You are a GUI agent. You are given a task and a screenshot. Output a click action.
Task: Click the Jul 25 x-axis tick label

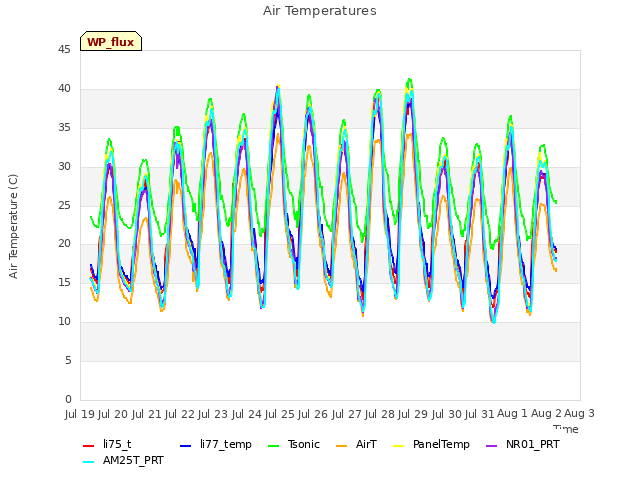tap(280, 414)
